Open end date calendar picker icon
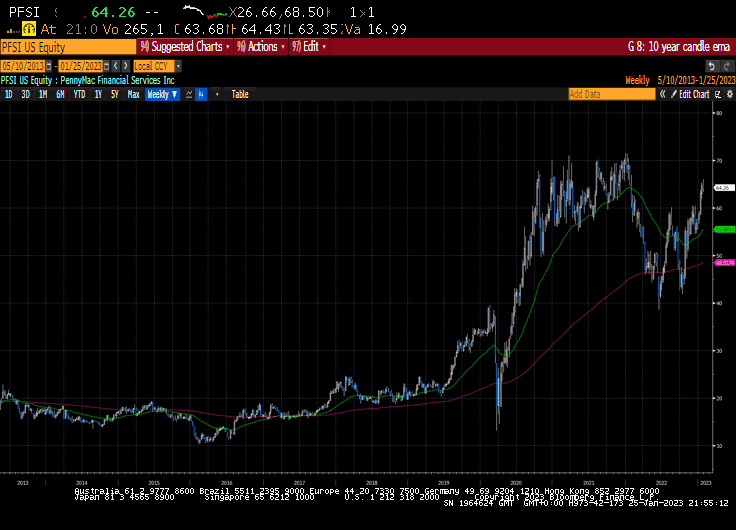This screenshot has height=530, width=736. tap(107, 66)
